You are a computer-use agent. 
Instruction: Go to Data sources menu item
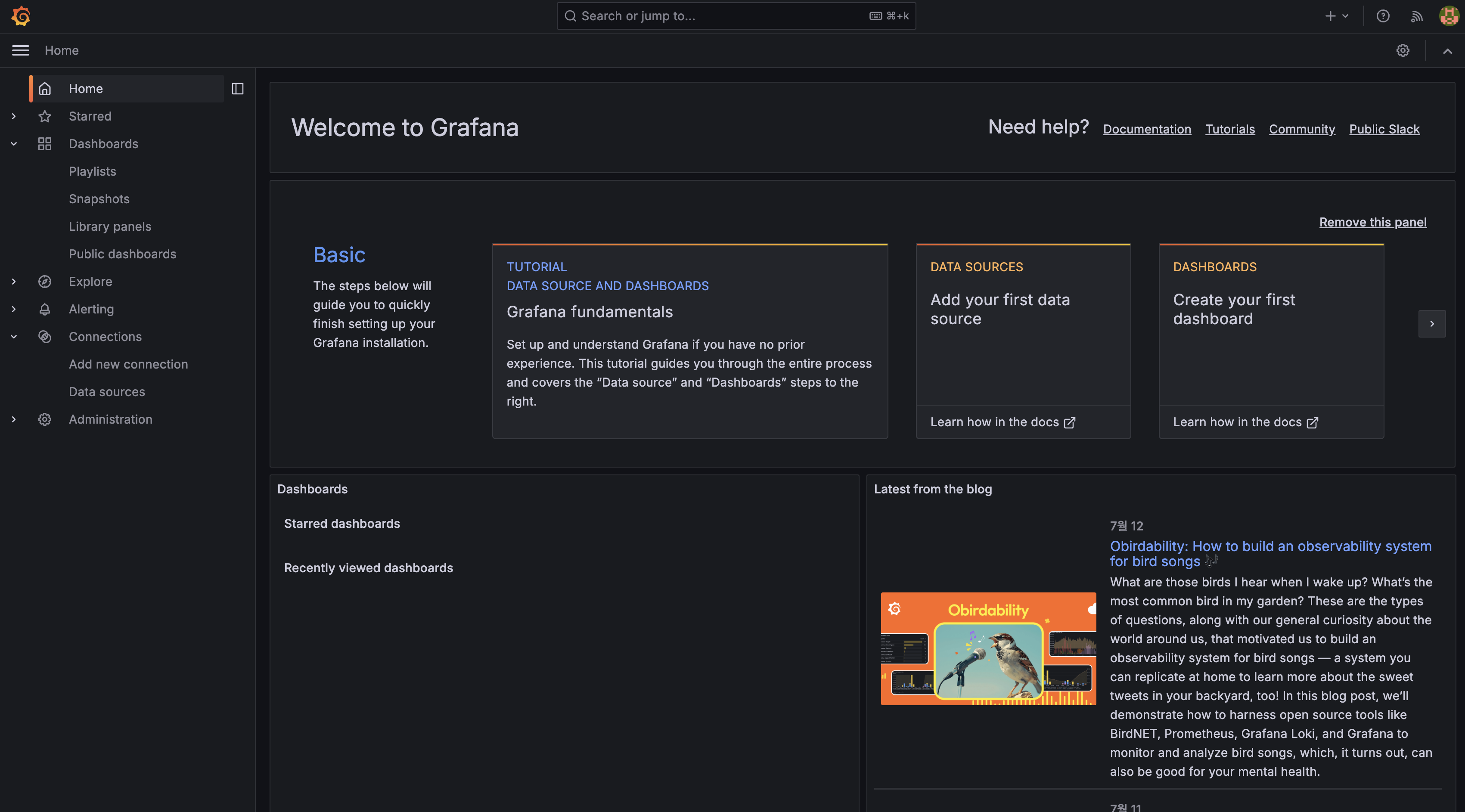coord(107,392)
